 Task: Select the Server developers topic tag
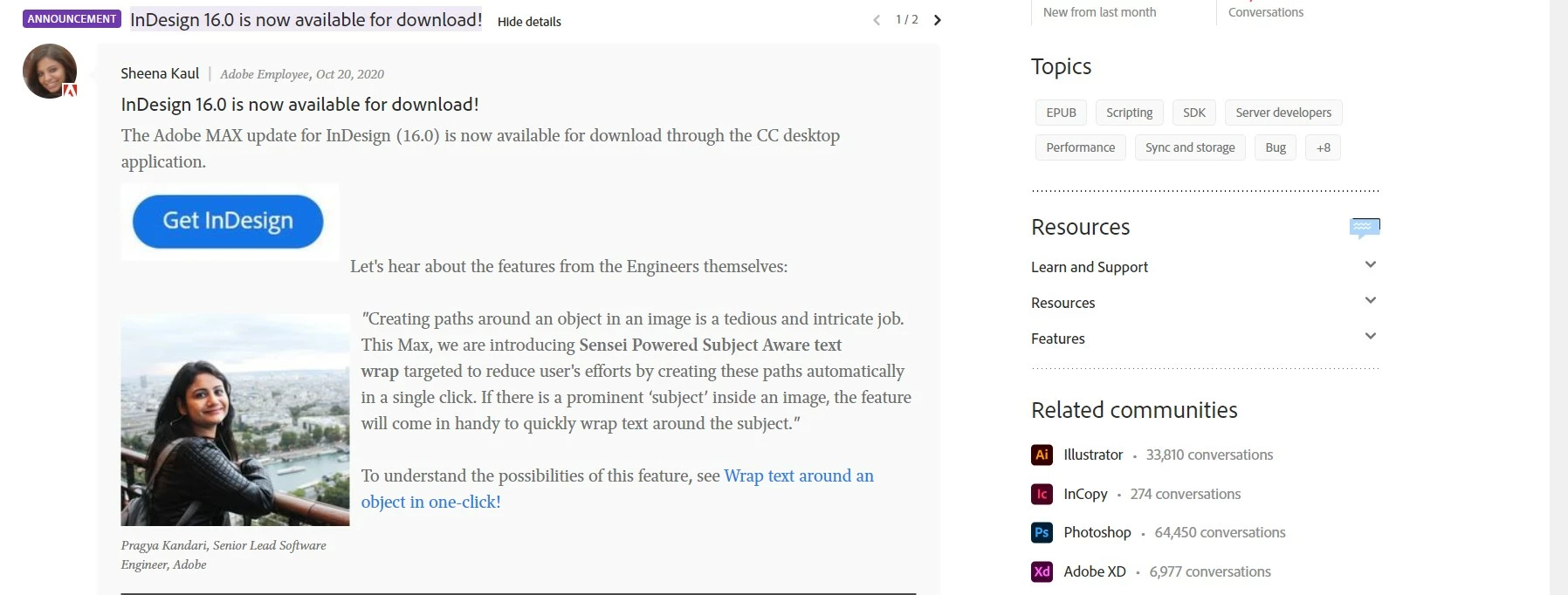pos(1283,113)
